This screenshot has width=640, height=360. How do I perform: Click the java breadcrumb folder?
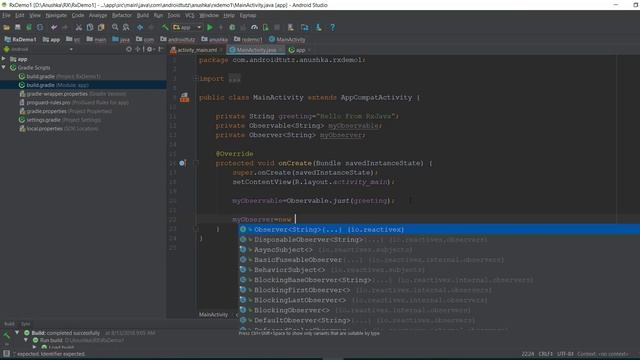[121, 40]
